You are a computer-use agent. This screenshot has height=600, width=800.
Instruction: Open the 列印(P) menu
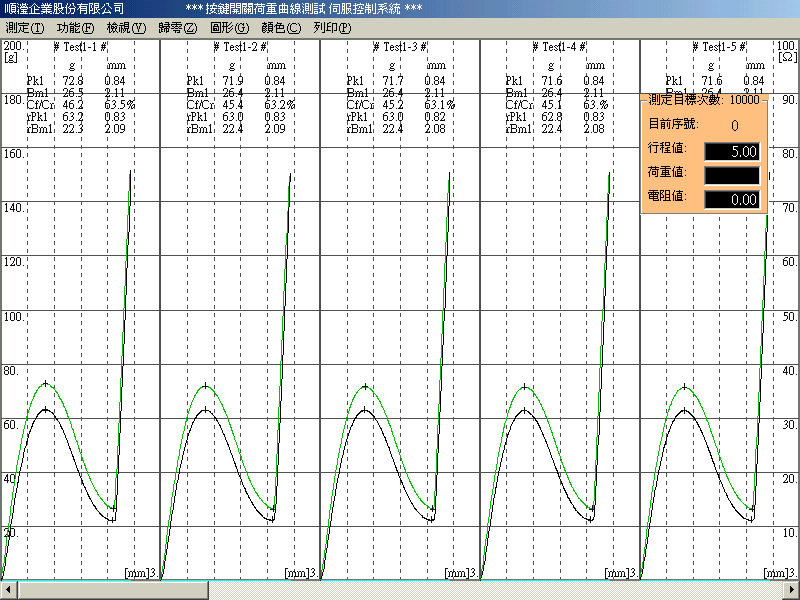[332, 28]
